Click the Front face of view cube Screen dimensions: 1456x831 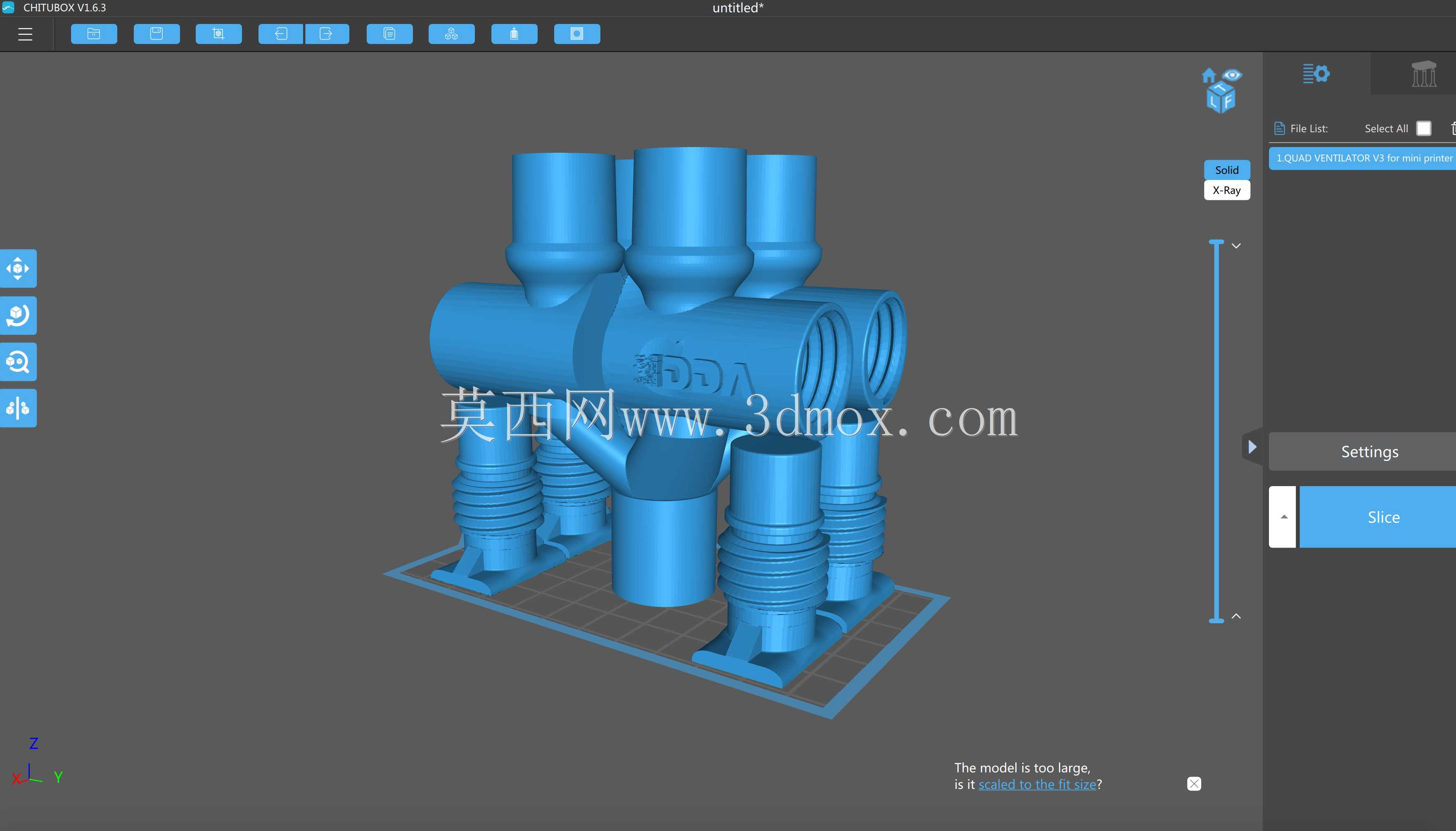pos(1228,102)
